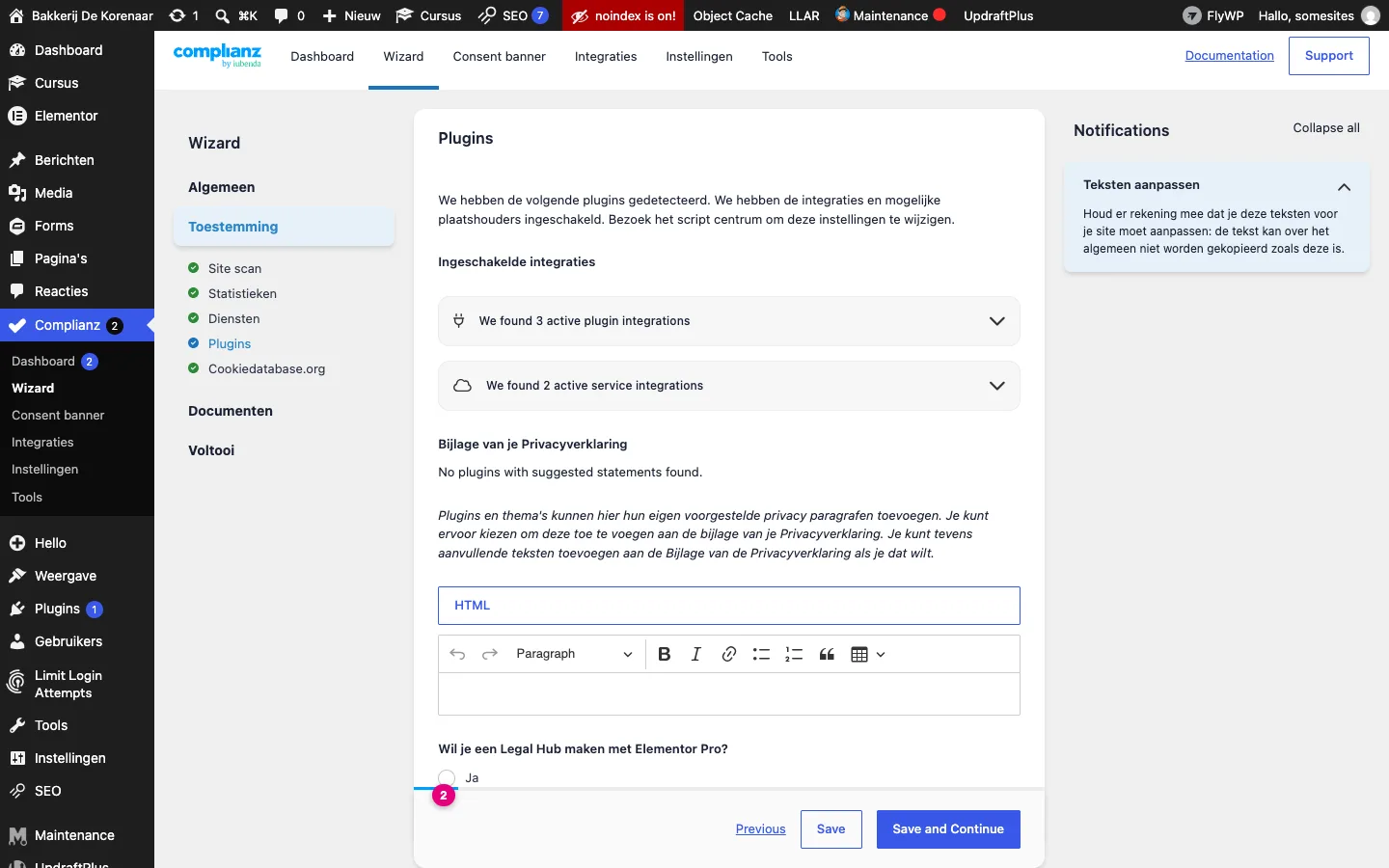Insert a block quote in the editor
1389x868 pixels.
tap(827, 654)
